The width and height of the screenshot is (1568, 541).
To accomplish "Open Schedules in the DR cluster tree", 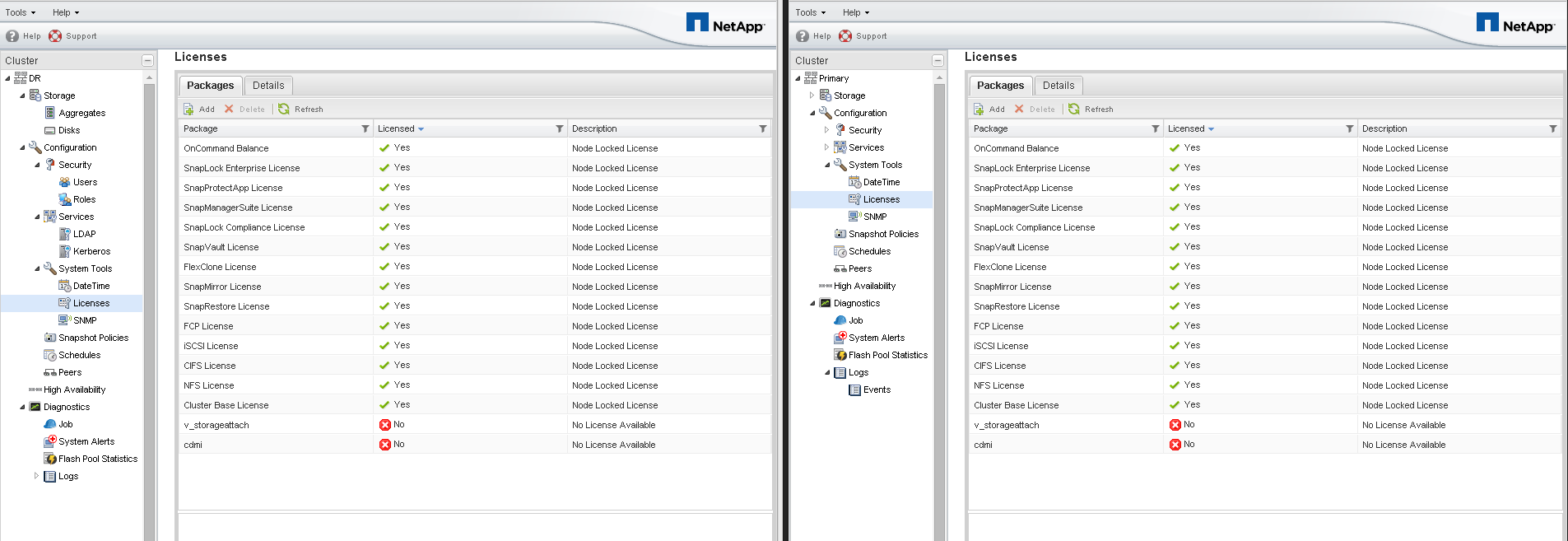I will [x=79, y=355].
